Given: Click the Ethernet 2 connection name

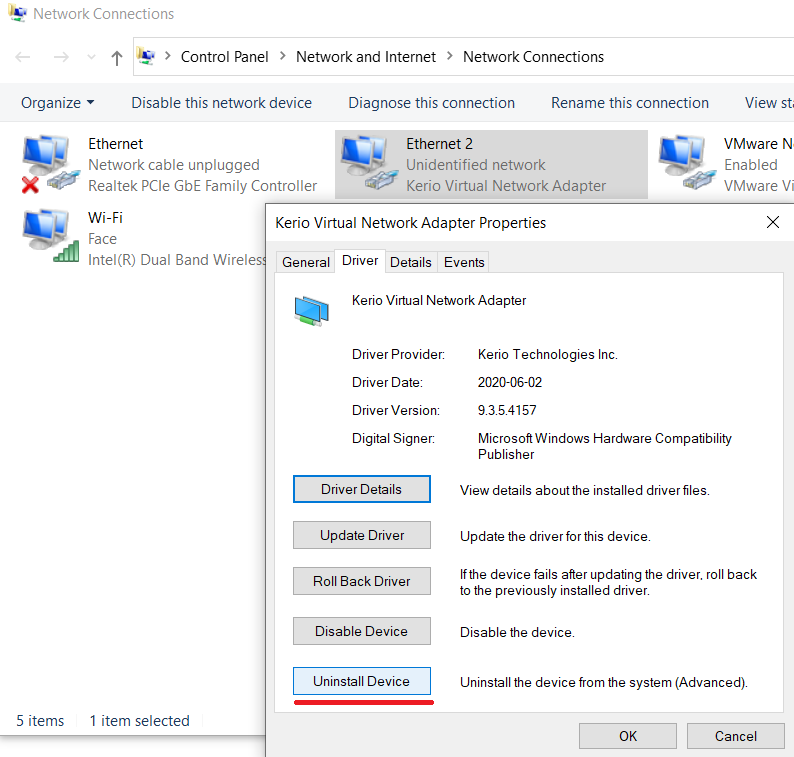Looking at the screenshot, I should coord(439,144).
